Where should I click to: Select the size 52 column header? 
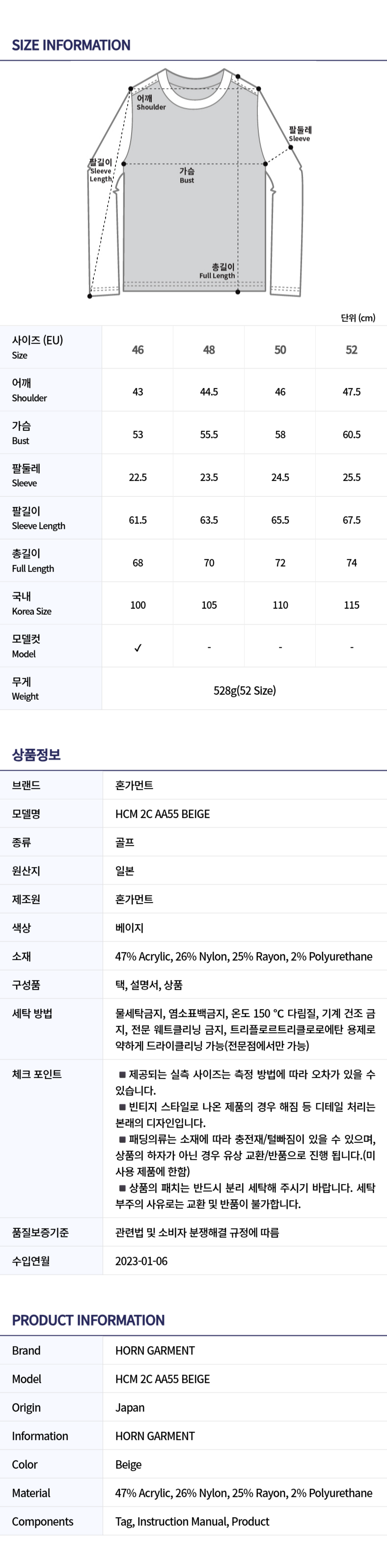coord(351,349)
